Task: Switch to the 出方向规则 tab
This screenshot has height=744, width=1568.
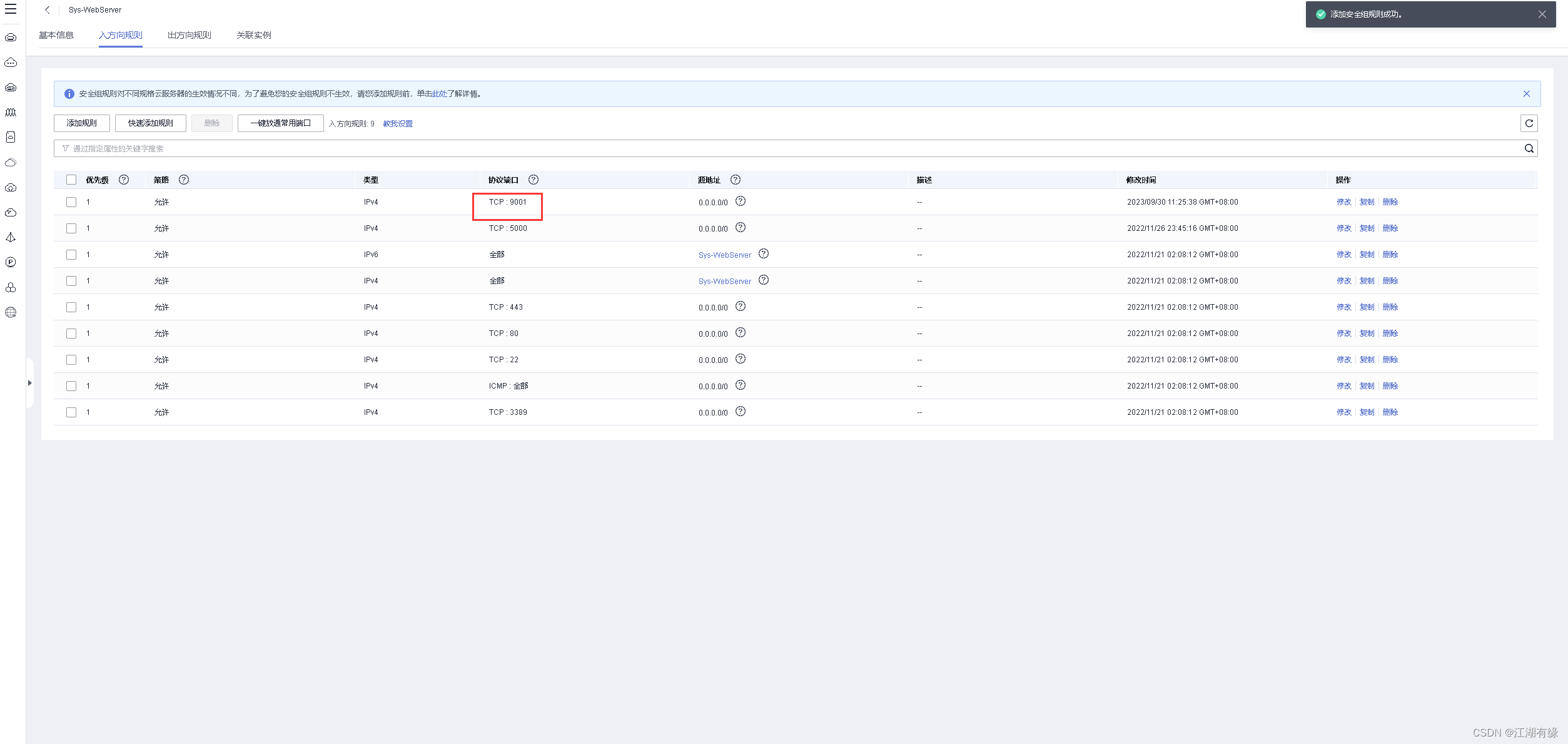Action: coord(189,35)
